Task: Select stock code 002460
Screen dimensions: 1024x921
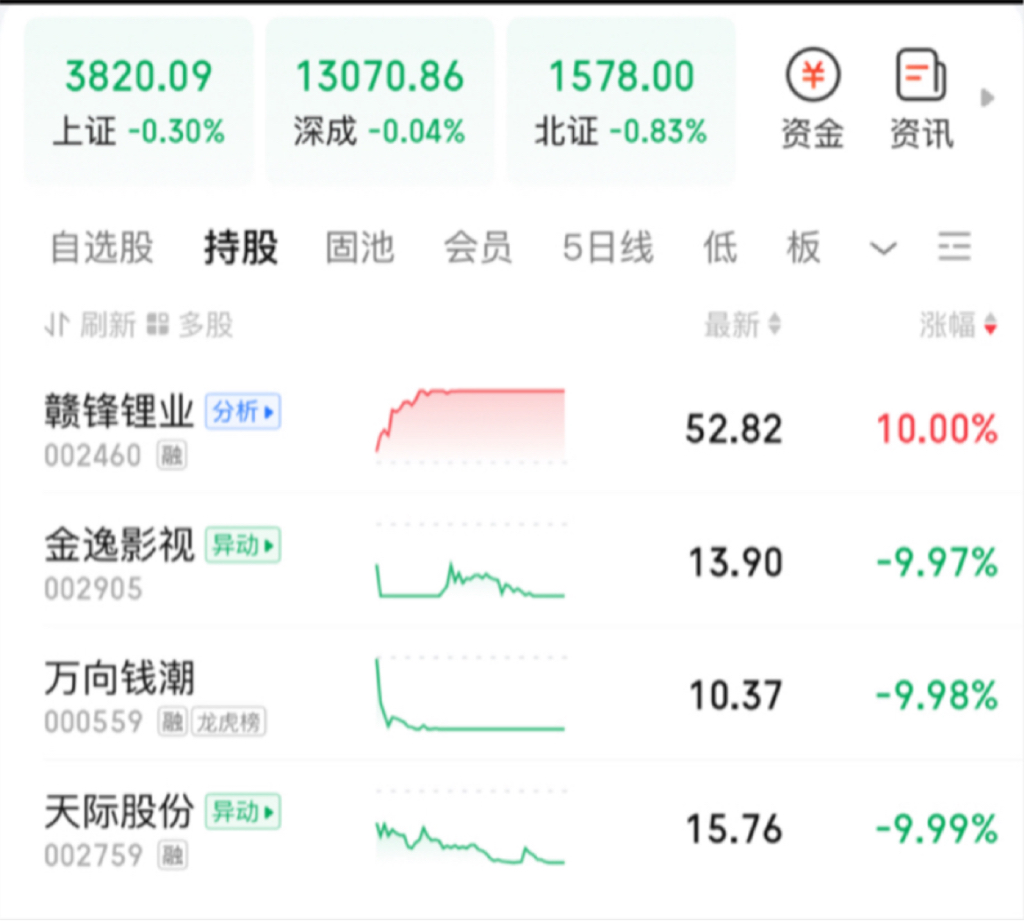Action: (93, 455)
